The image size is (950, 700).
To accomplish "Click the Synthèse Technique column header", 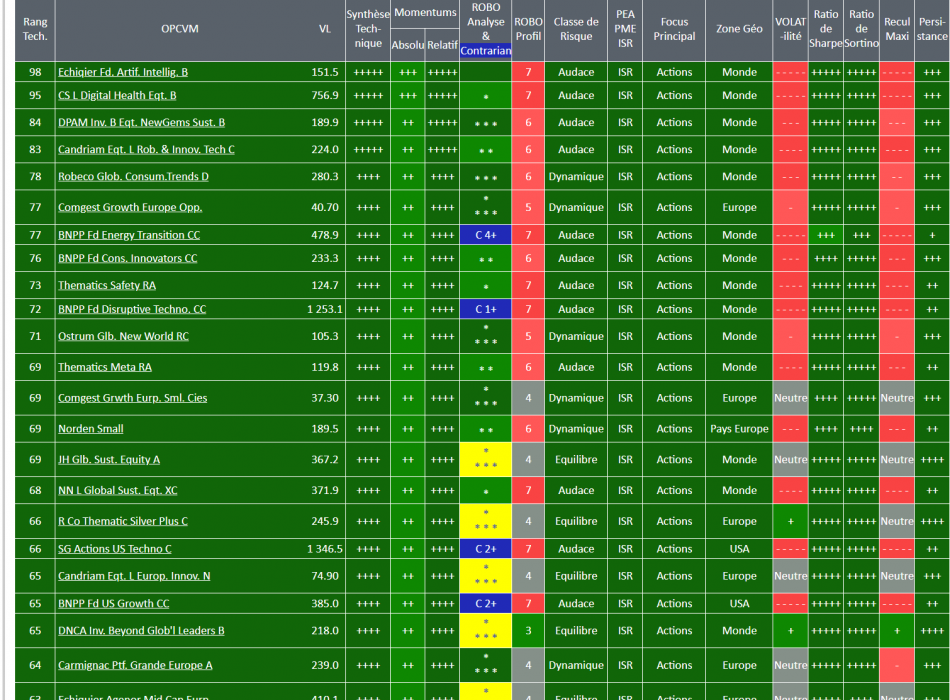I will [x=368, y=29].
